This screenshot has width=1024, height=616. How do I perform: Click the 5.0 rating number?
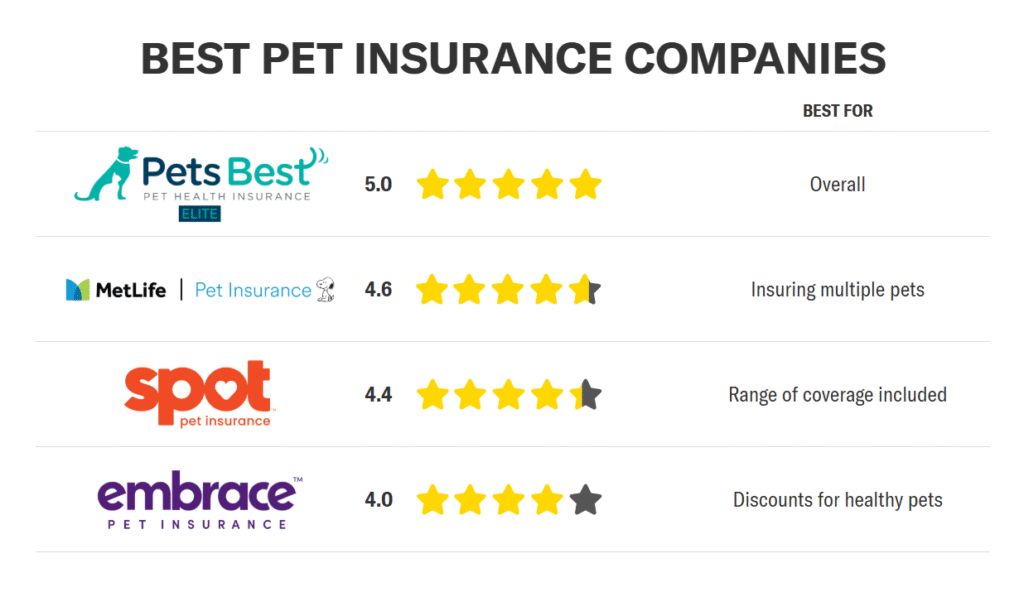tap(378, 184)
